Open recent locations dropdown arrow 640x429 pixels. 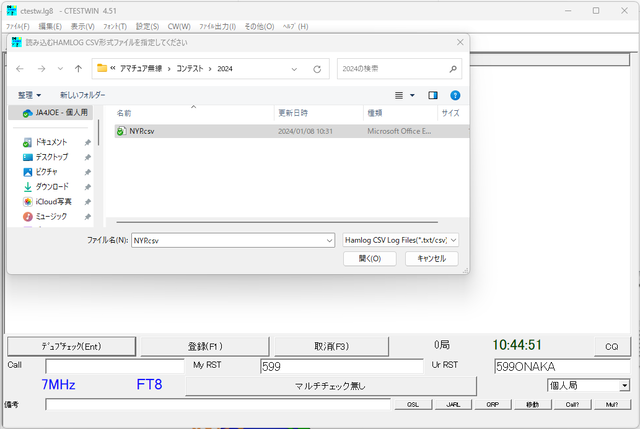click(60, 69)
